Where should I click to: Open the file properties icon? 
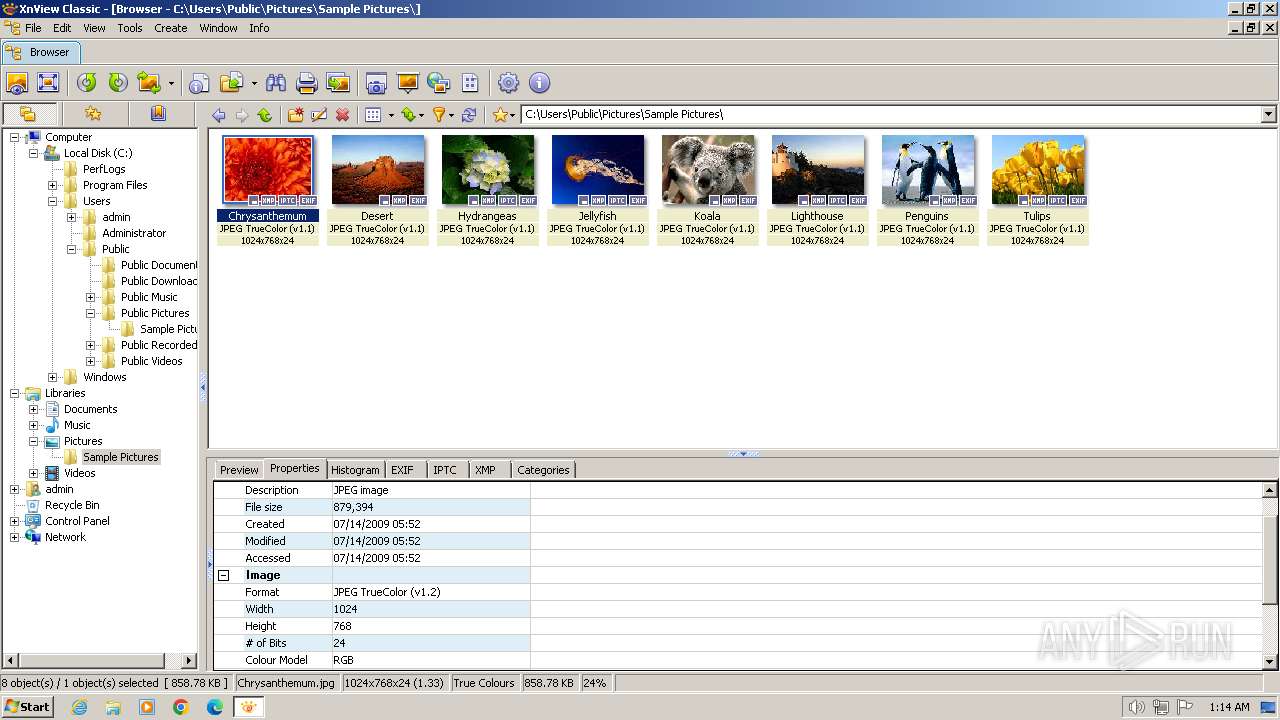200,83
